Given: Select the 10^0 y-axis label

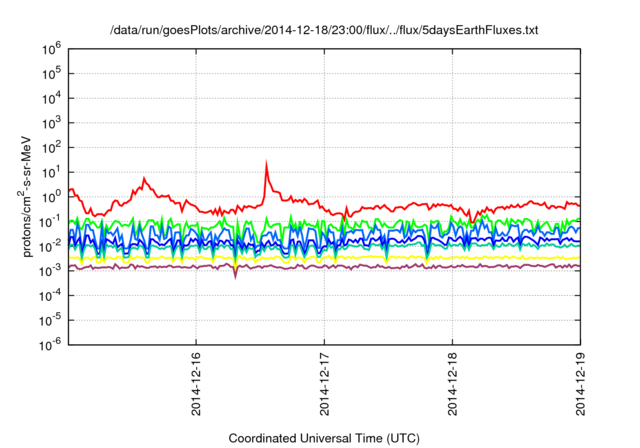Looking at the screenshot, I should click(51, 197).
